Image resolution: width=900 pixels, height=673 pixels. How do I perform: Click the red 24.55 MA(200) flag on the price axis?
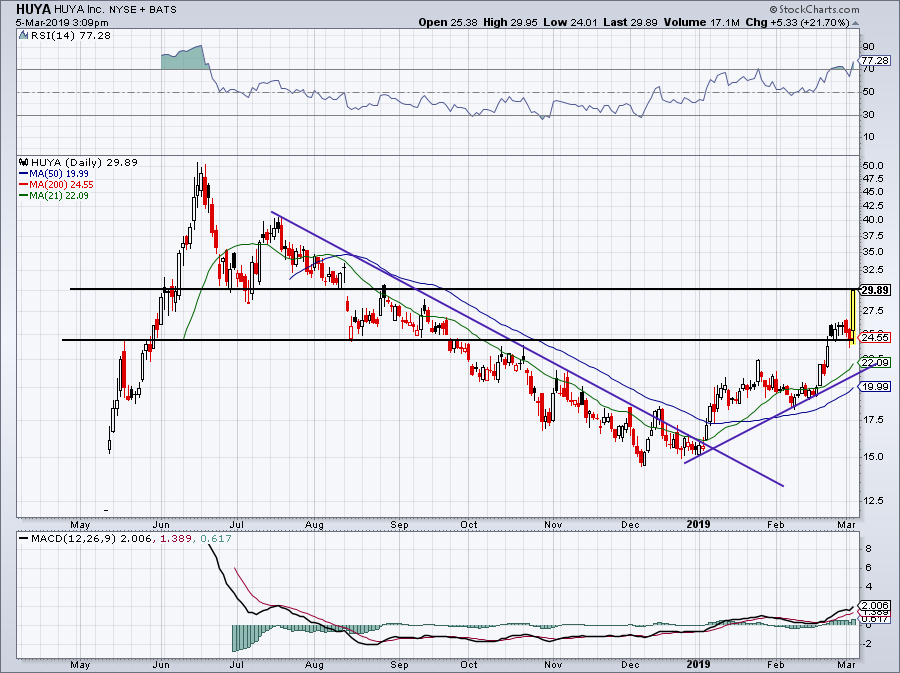coord(876,337)
